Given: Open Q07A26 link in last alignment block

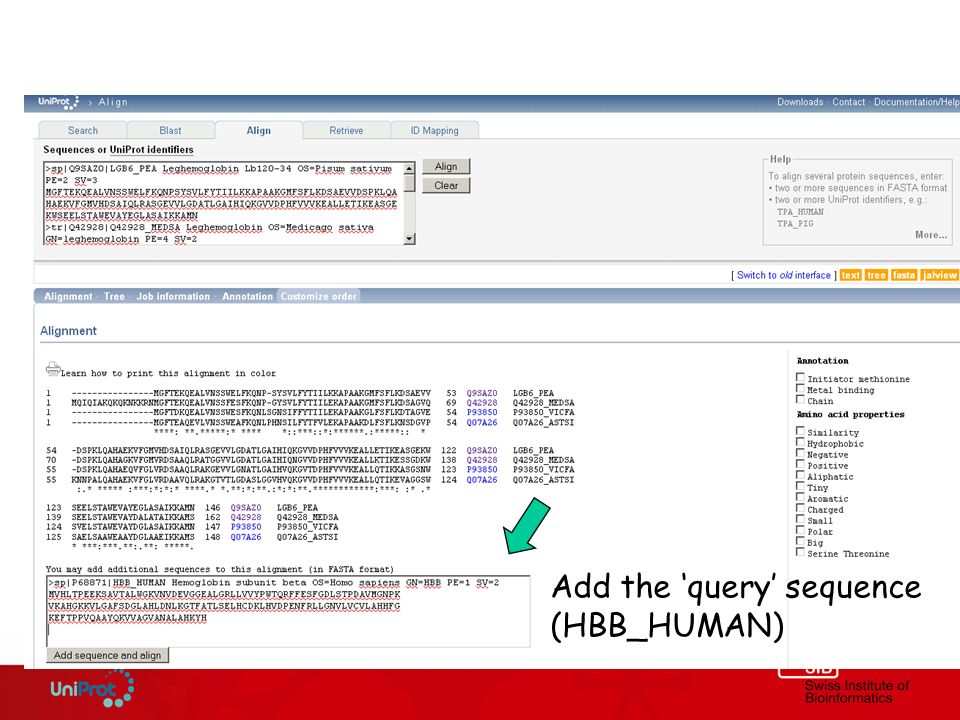Looking at the screenshot, I should tap(246, 537).
